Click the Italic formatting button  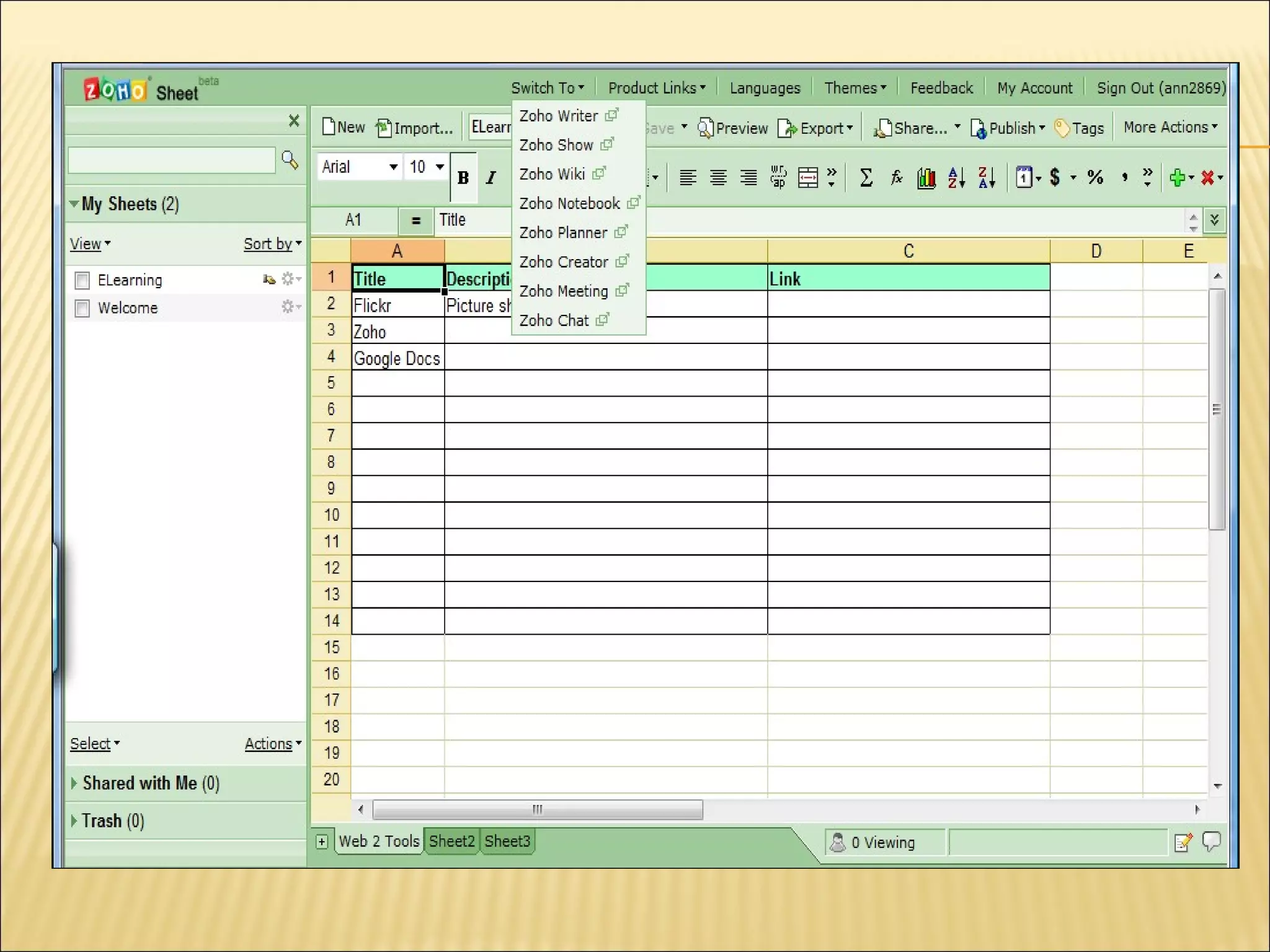(x=491, y=178)
